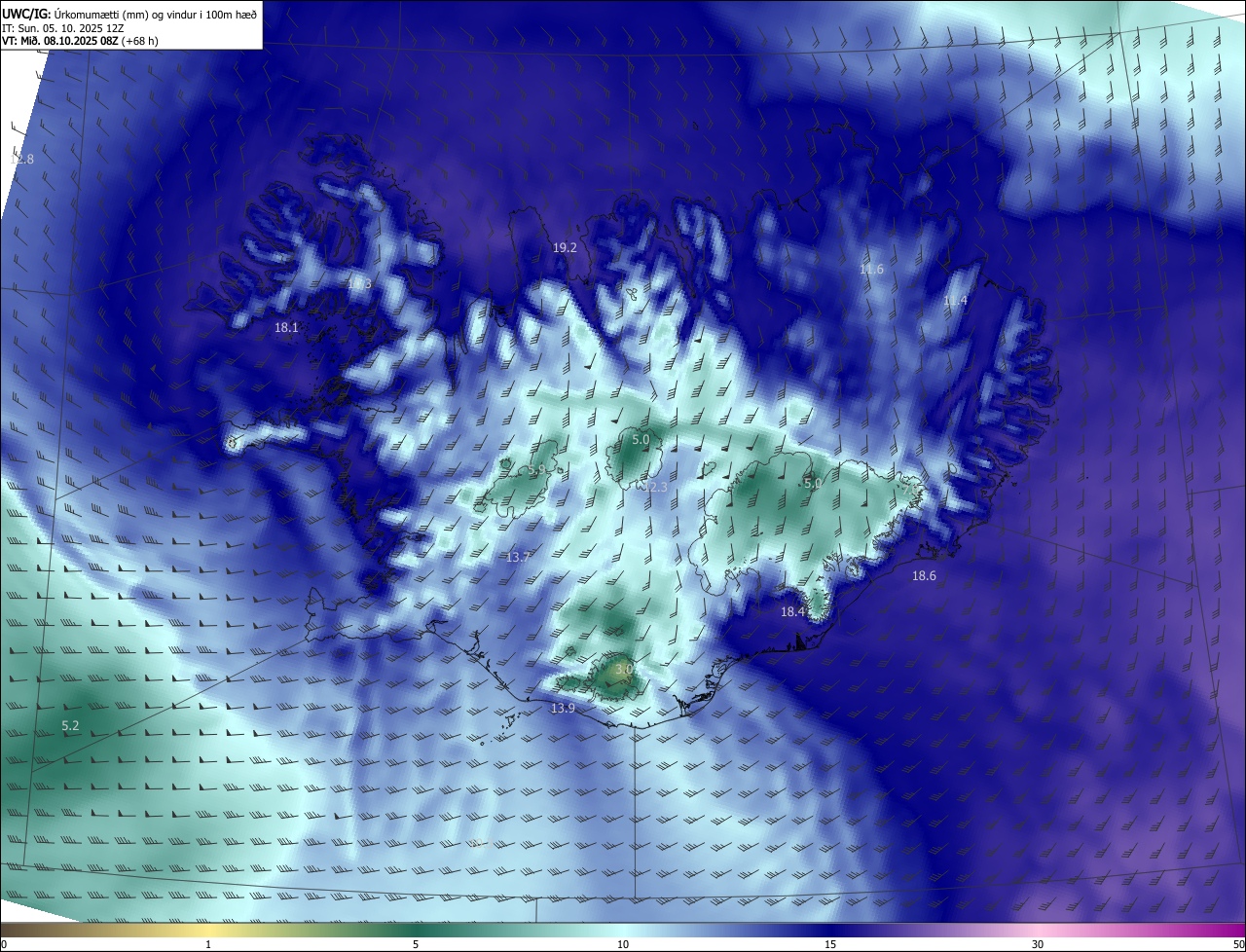Screen dimensions: 1246x952
Task: Click the initial time line 'IT: Sun. 05. 10. 2025 12Z'
Action: click(x=62, y=27)
